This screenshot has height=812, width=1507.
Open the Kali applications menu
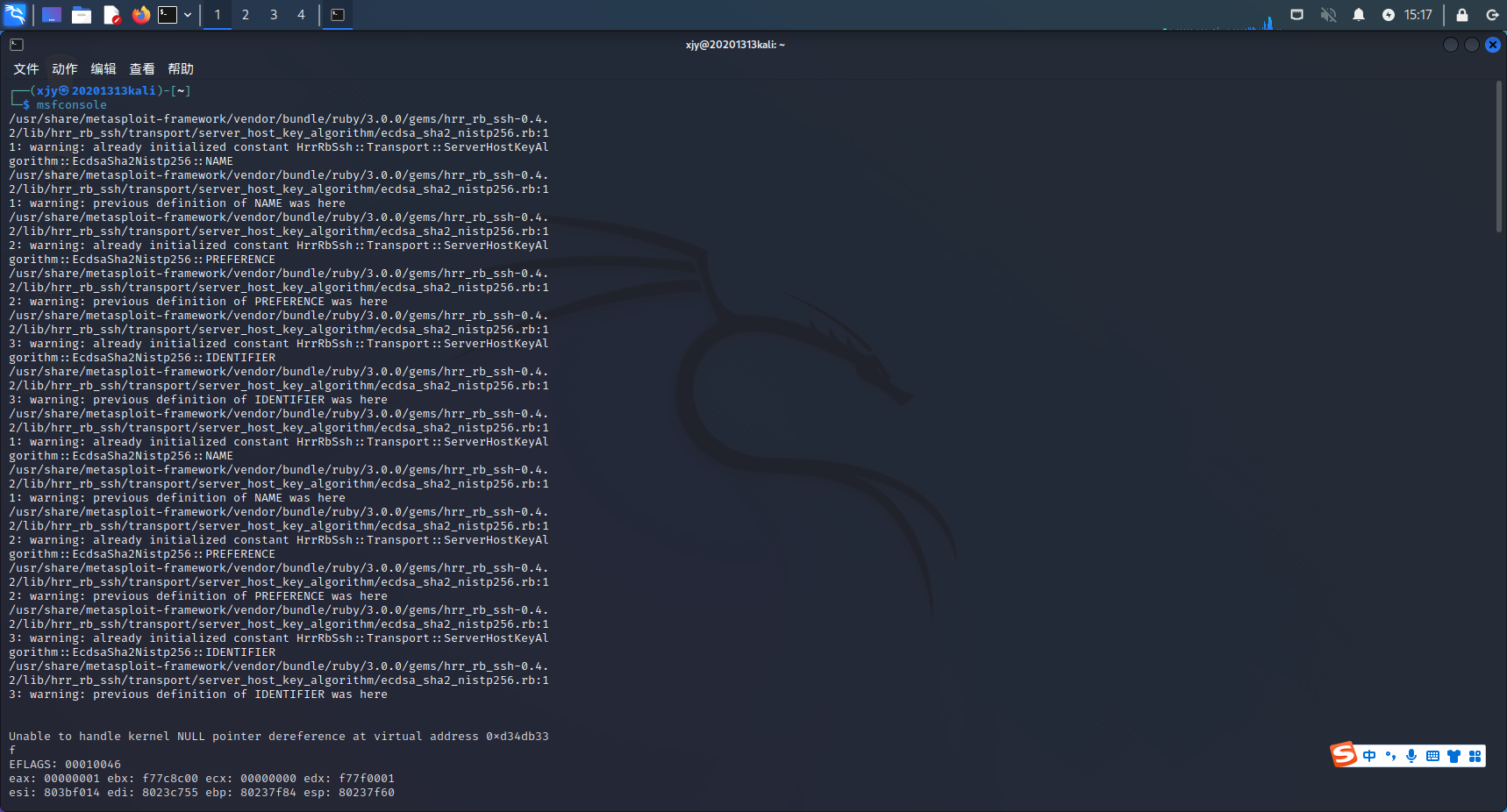click(15, 14)
